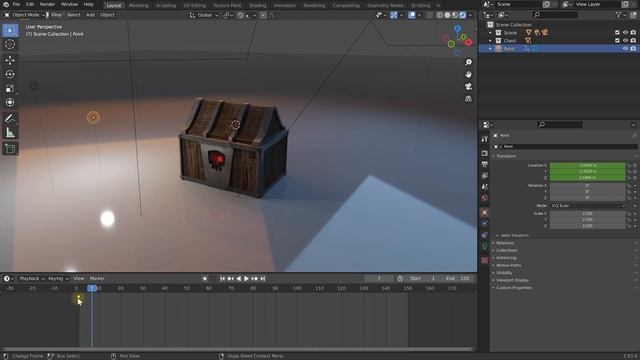Click the Blender logo icon
Viewport: 640px width, 360px height.
[x=6, y=4]
